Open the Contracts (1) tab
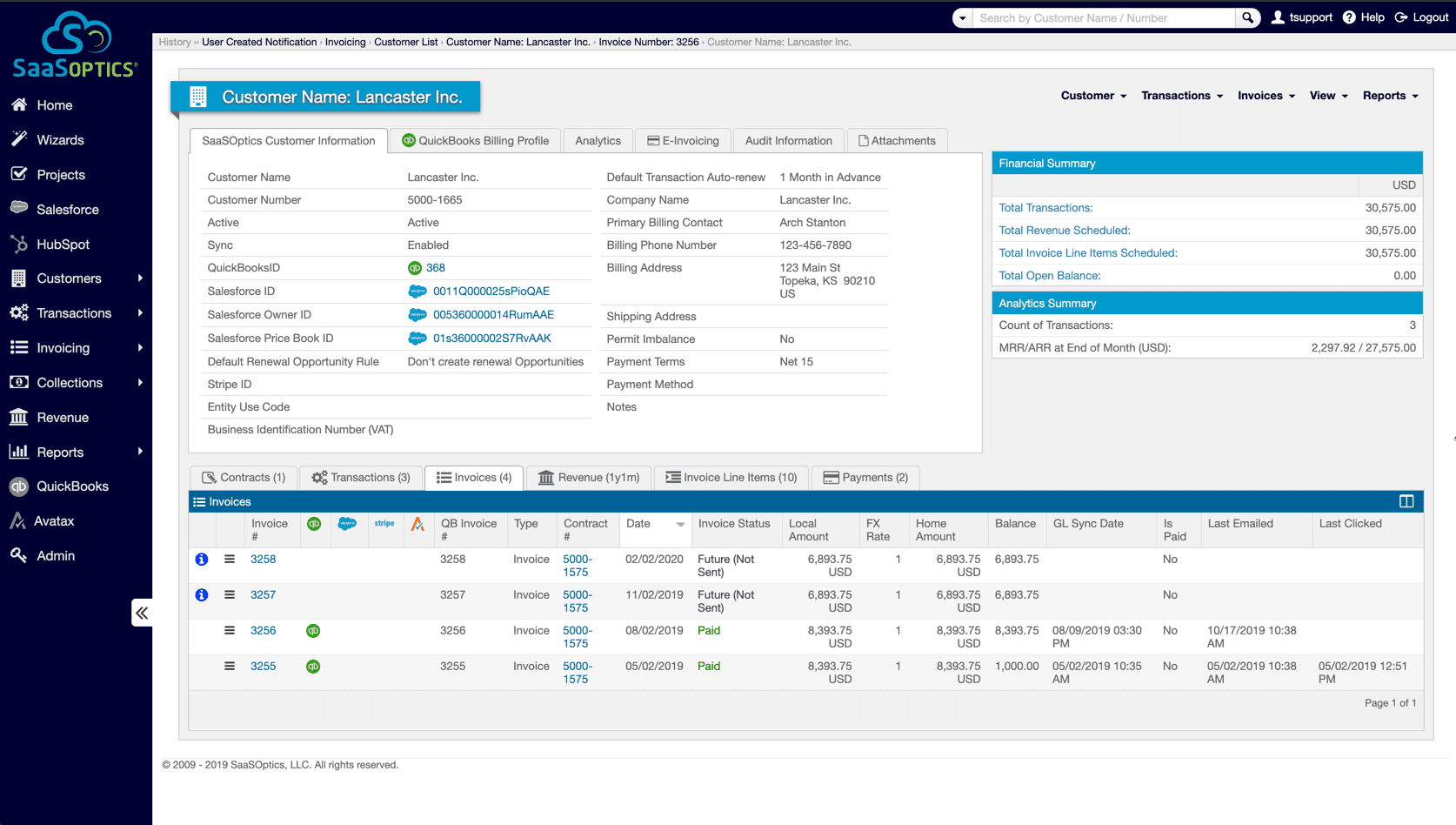 [x=244, y=478]
